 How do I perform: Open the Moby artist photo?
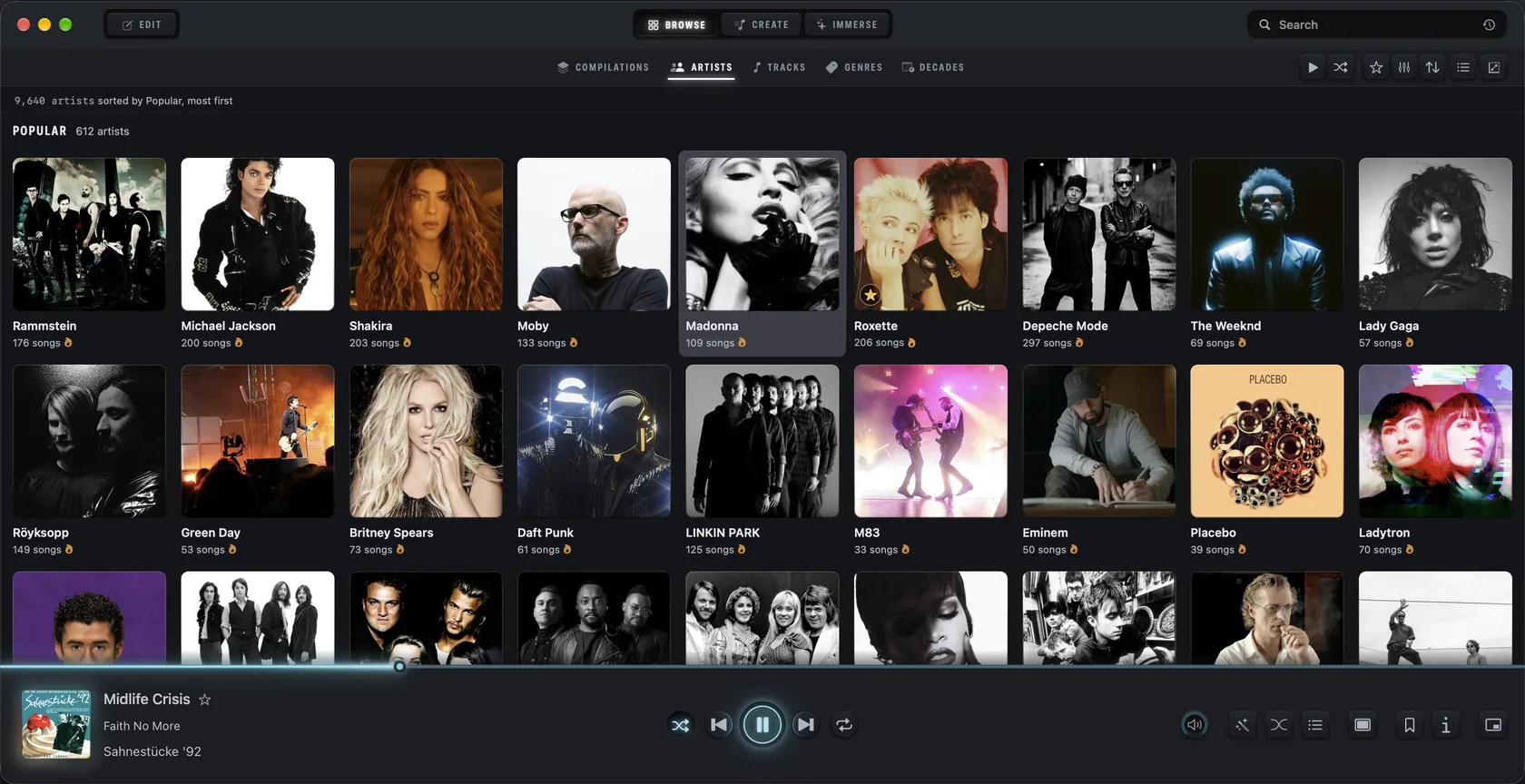point(594,234)
